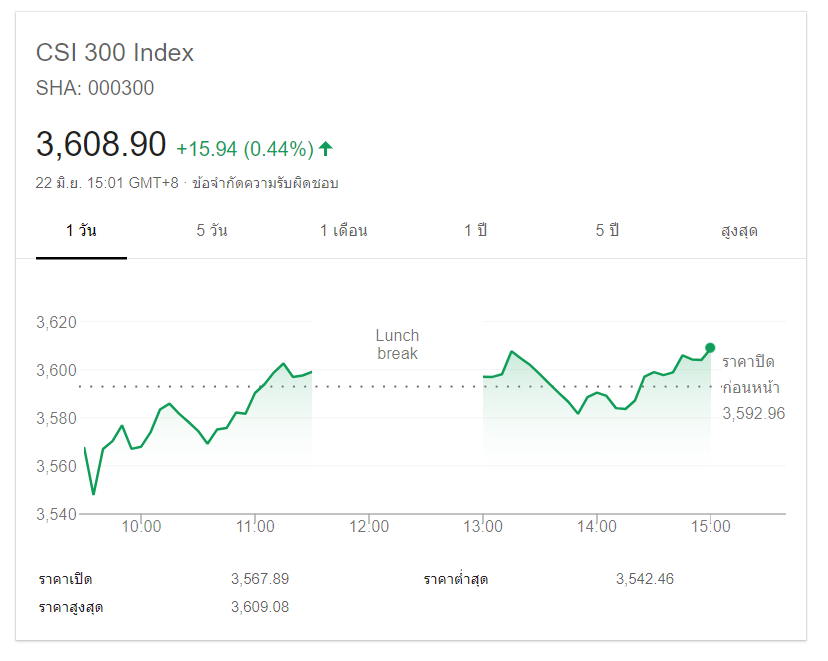Show the 1 ปี chart range

475,231
